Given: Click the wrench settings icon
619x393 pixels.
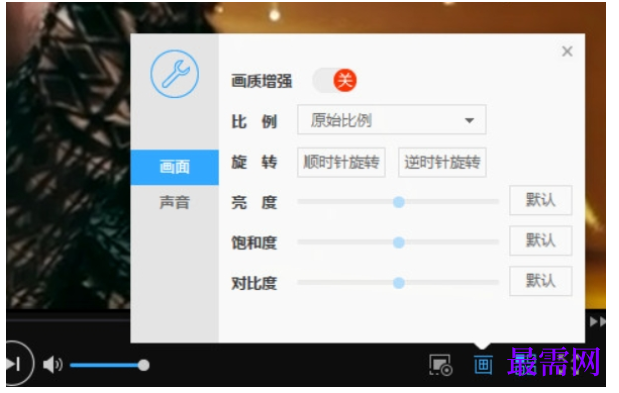Looking at the screenshot, I should click(x=174, y=74).
